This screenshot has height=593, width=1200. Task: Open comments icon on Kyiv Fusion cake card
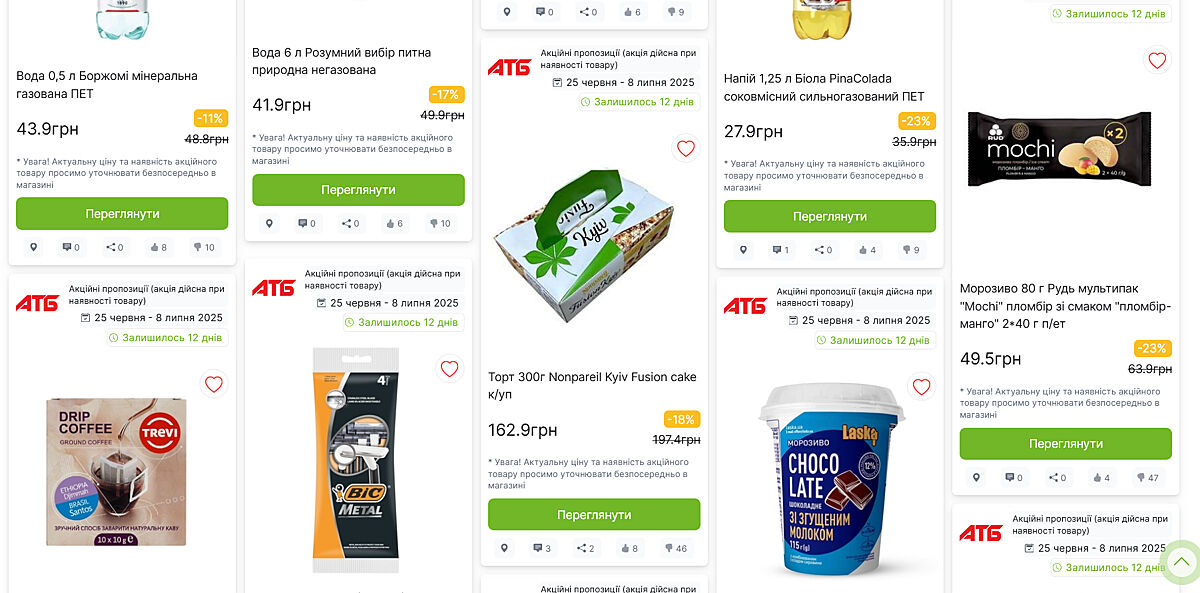542,548
